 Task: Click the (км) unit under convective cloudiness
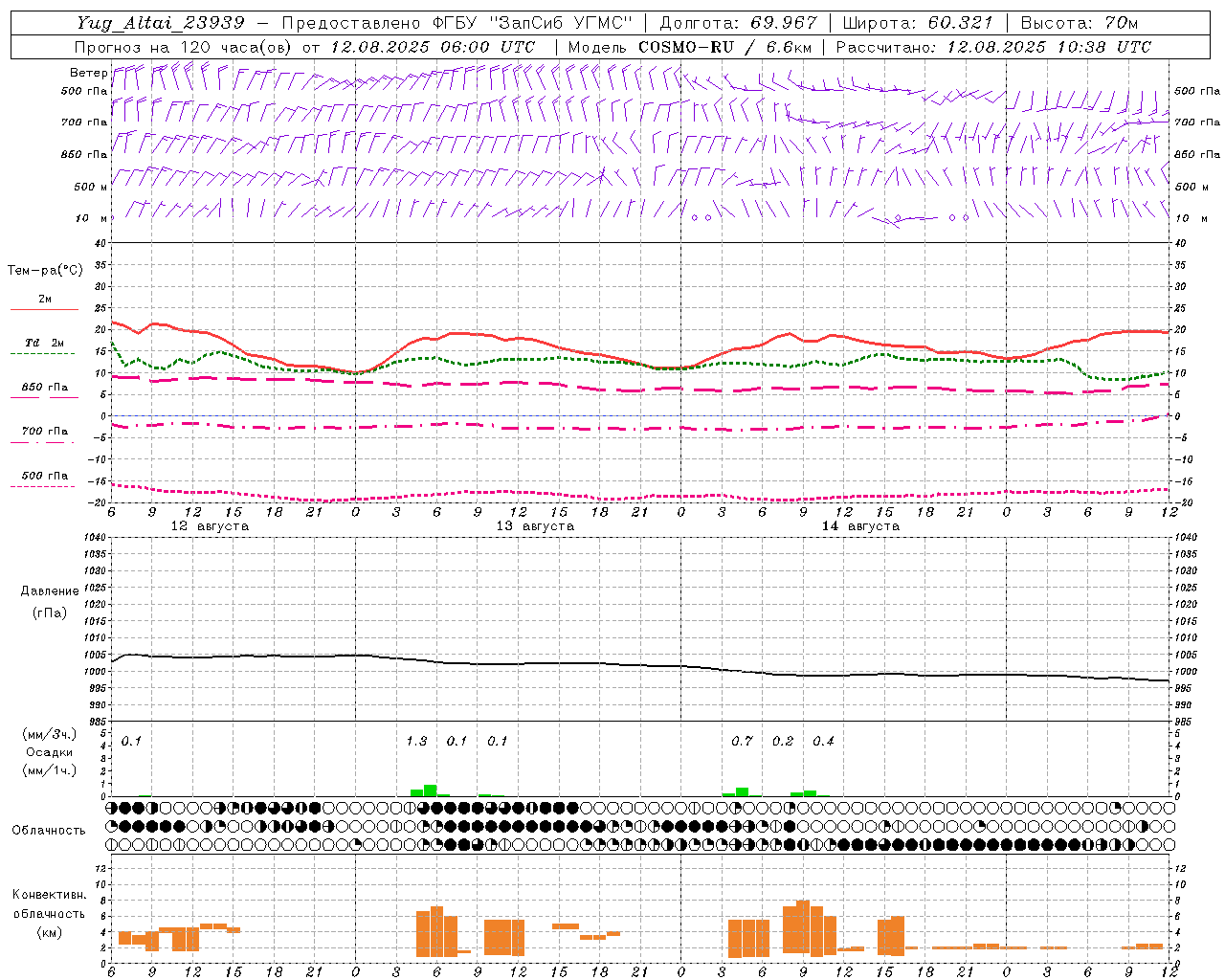coord(50,932)
